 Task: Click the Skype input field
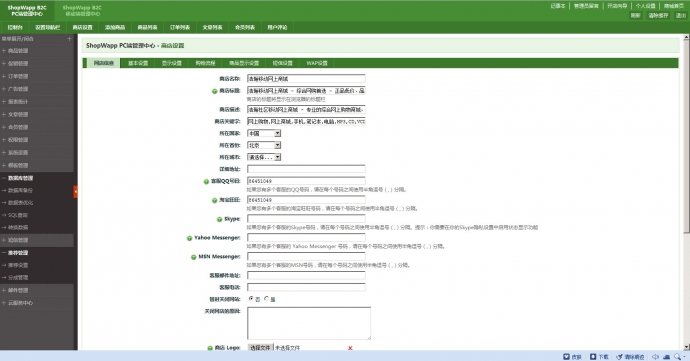click(x=306, y=218)
